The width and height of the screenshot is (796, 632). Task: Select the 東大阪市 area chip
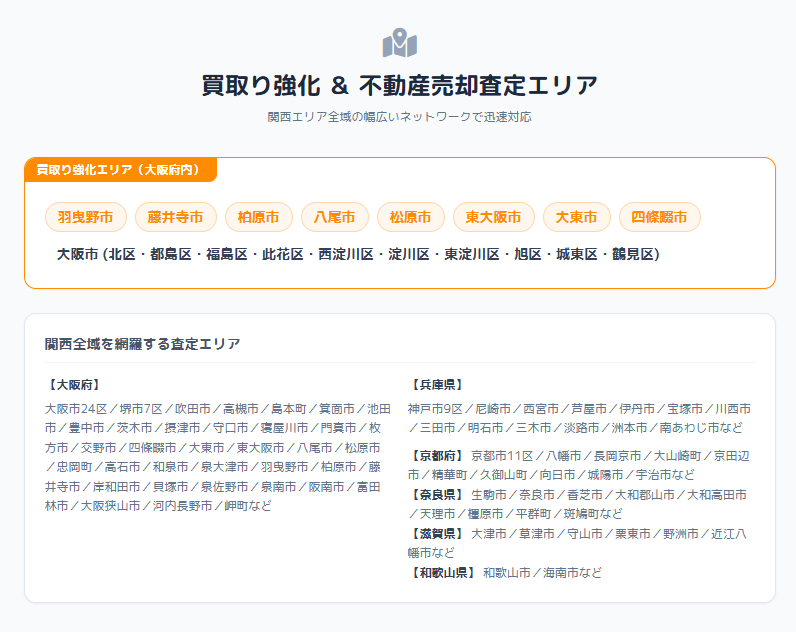493,217
